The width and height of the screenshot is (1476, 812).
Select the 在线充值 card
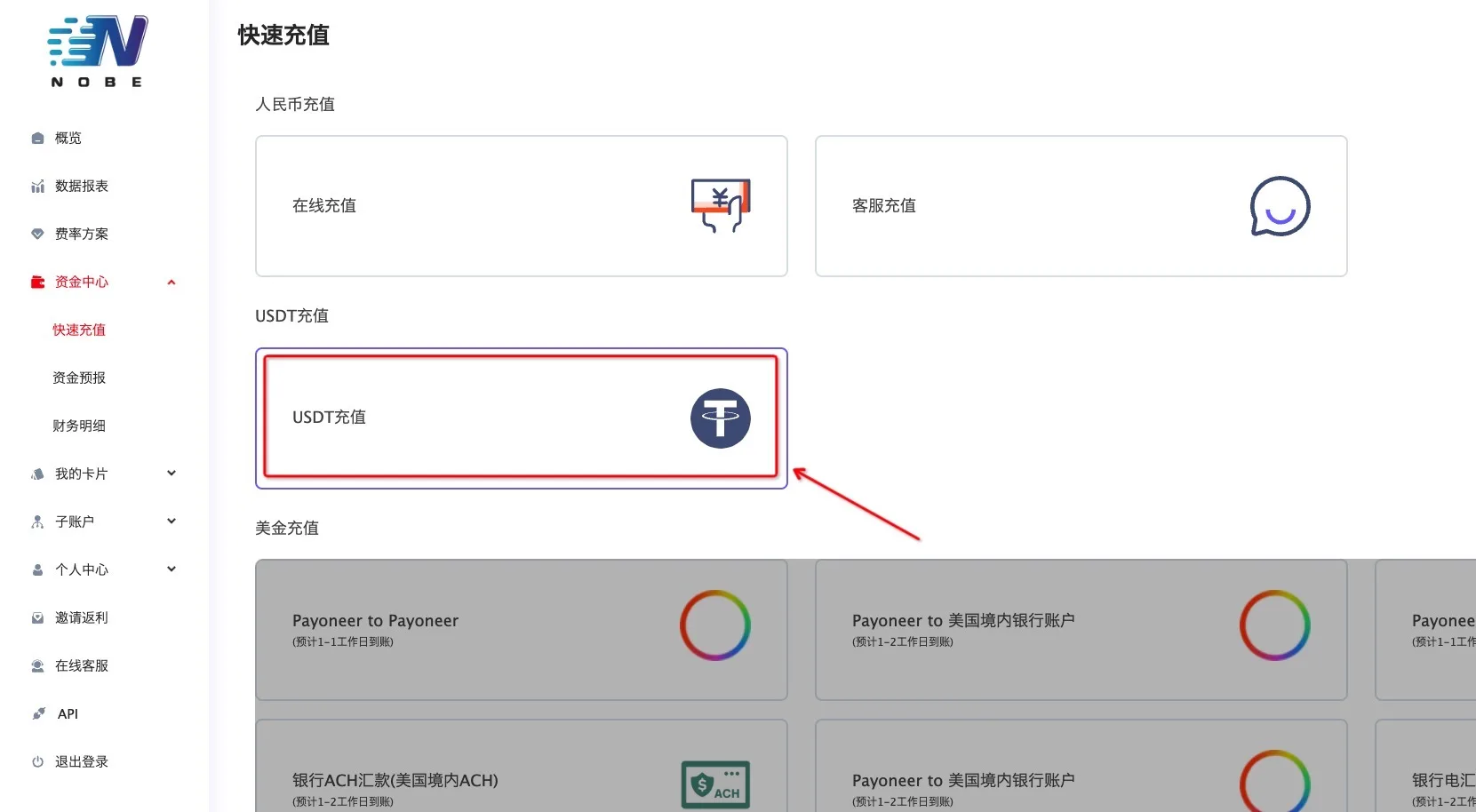[x=522, y=206]
